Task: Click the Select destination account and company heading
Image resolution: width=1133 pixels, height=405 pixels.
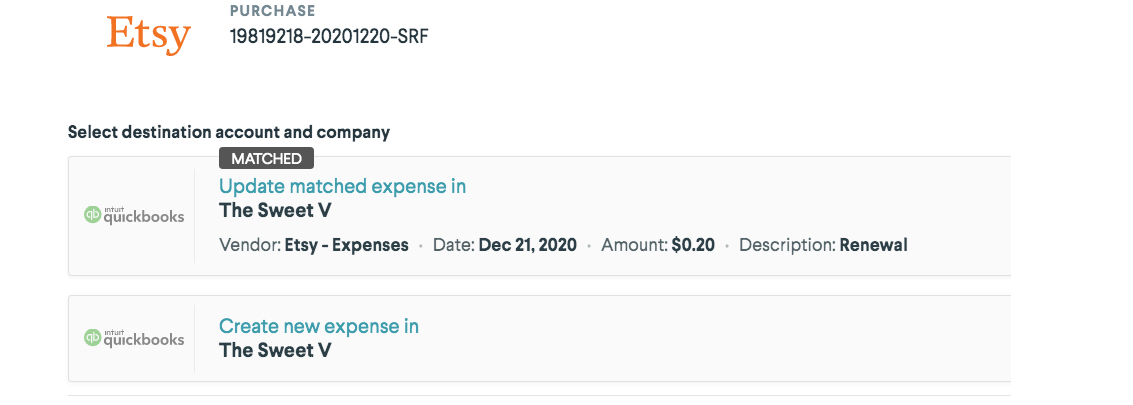Action: 229,132
